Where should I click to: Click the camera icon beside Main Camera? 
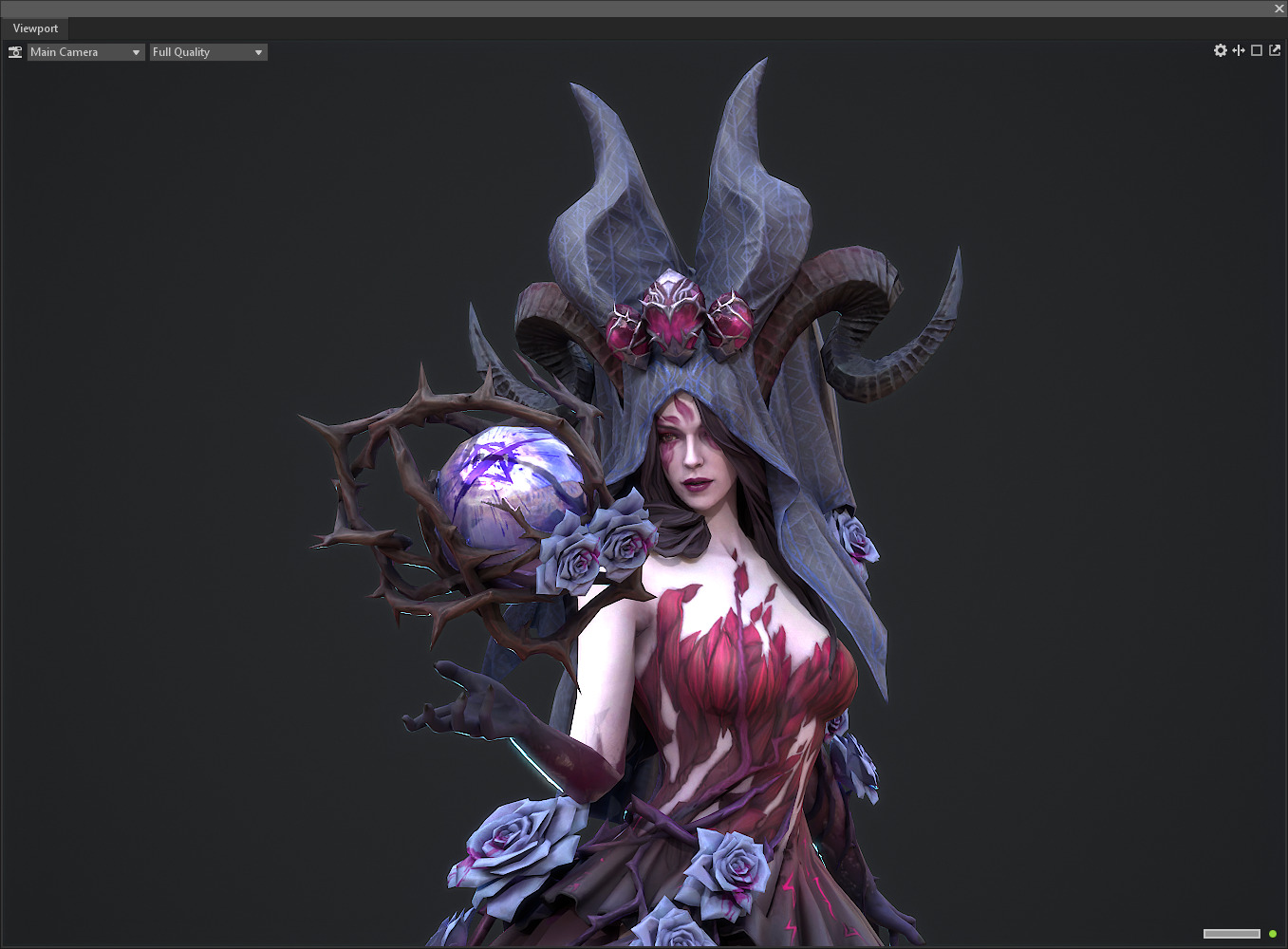pos(15,52)
